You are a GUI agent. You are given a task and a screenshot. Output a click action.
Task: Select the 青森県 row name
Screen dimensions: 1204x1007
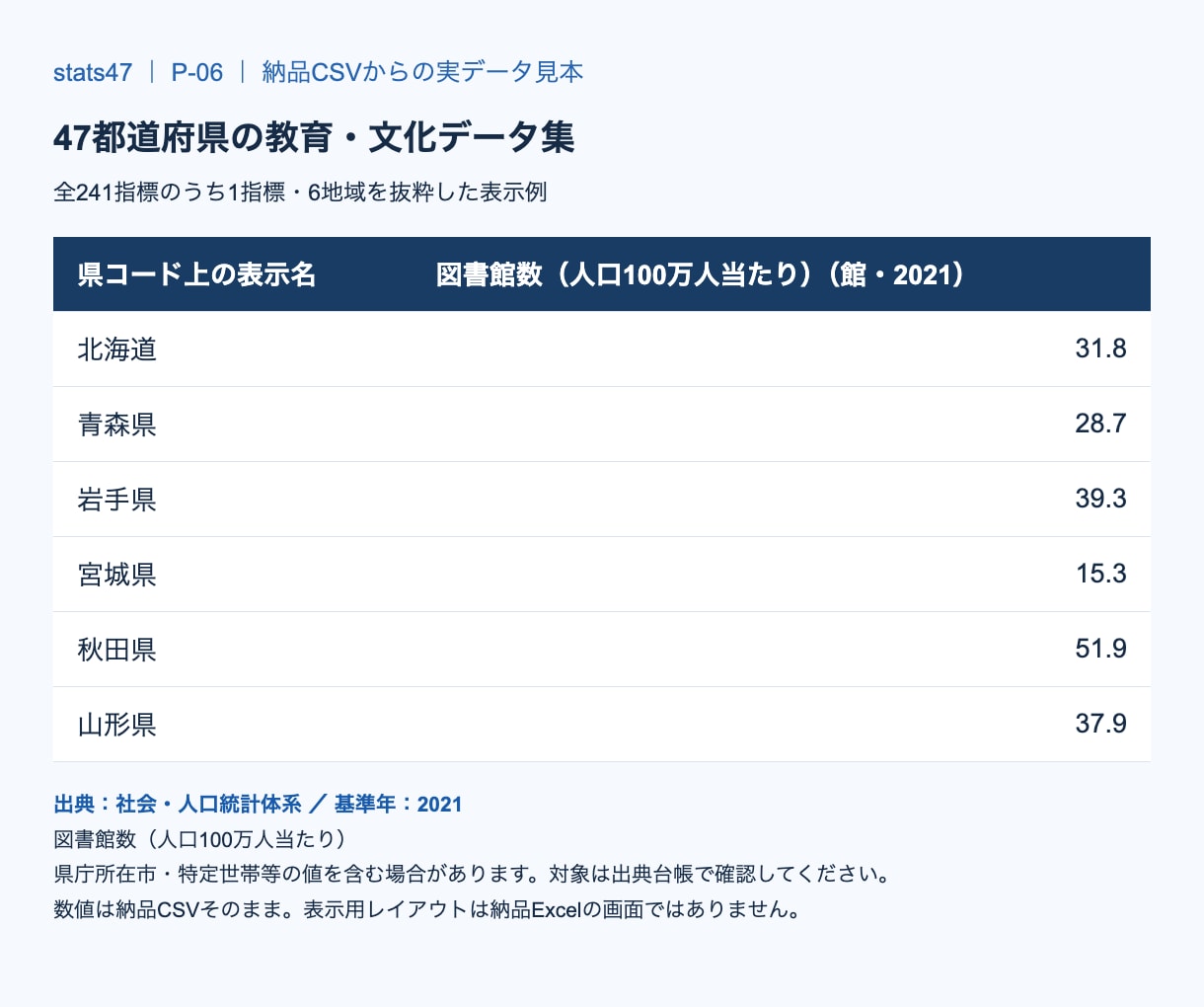[117, 425]
